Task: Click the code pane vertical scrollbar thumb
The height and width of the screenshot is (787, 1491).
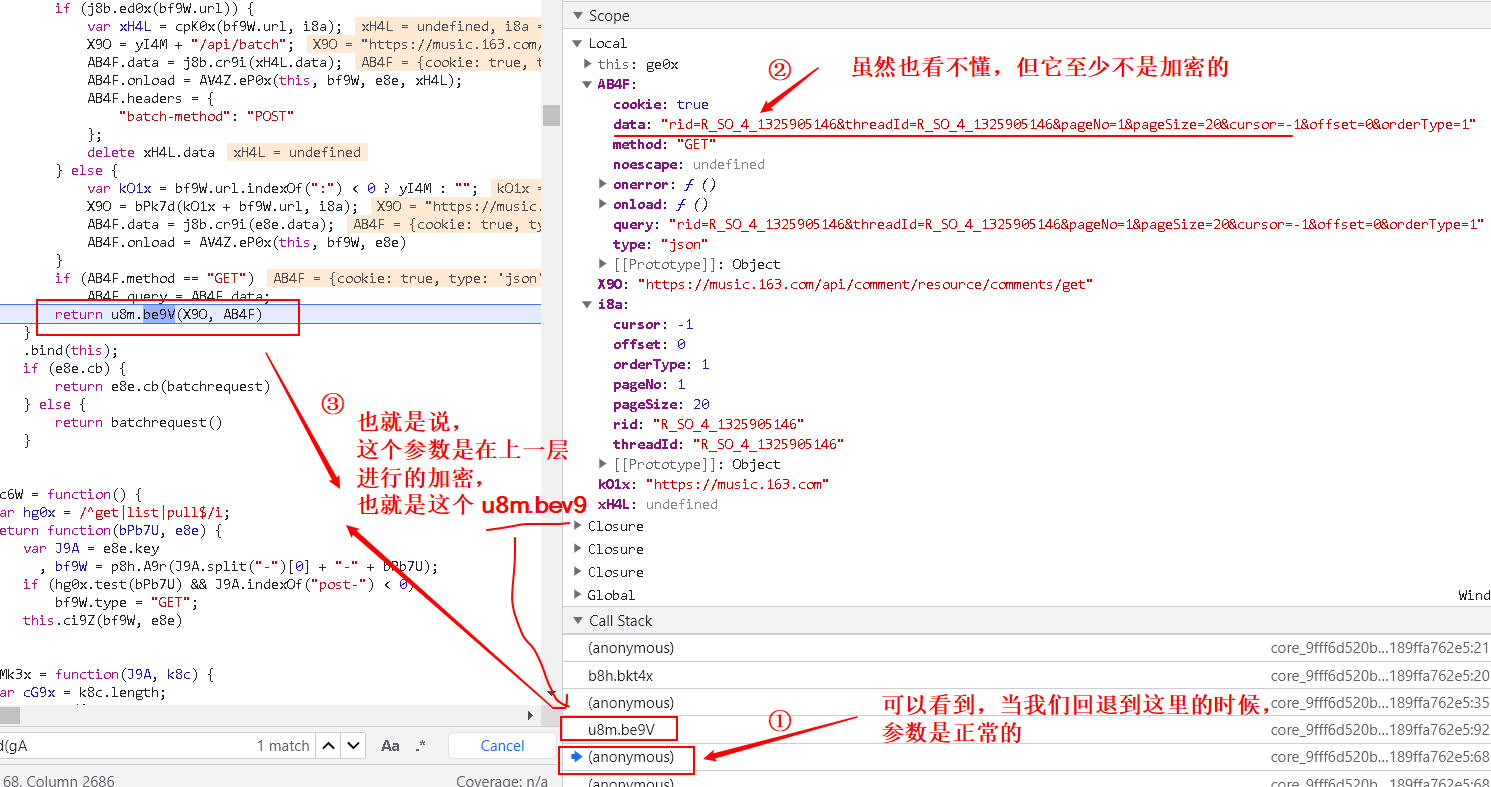Action: 551,115
